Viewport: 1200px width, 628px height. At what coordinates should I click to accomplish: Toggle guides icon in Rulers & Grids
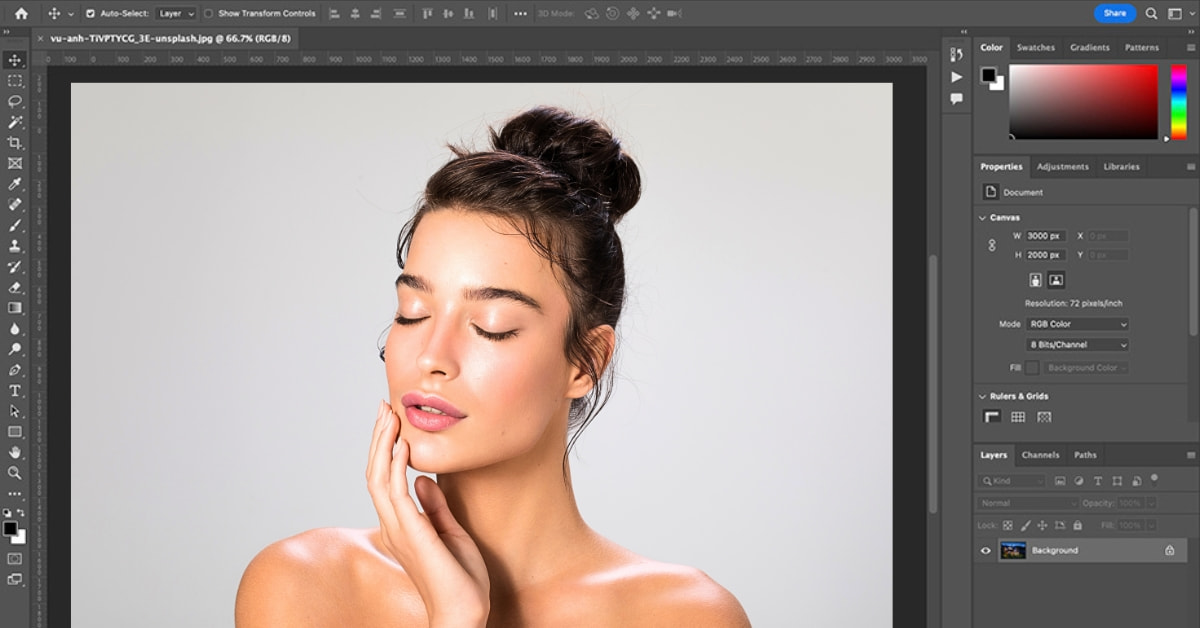[1044, 417]
